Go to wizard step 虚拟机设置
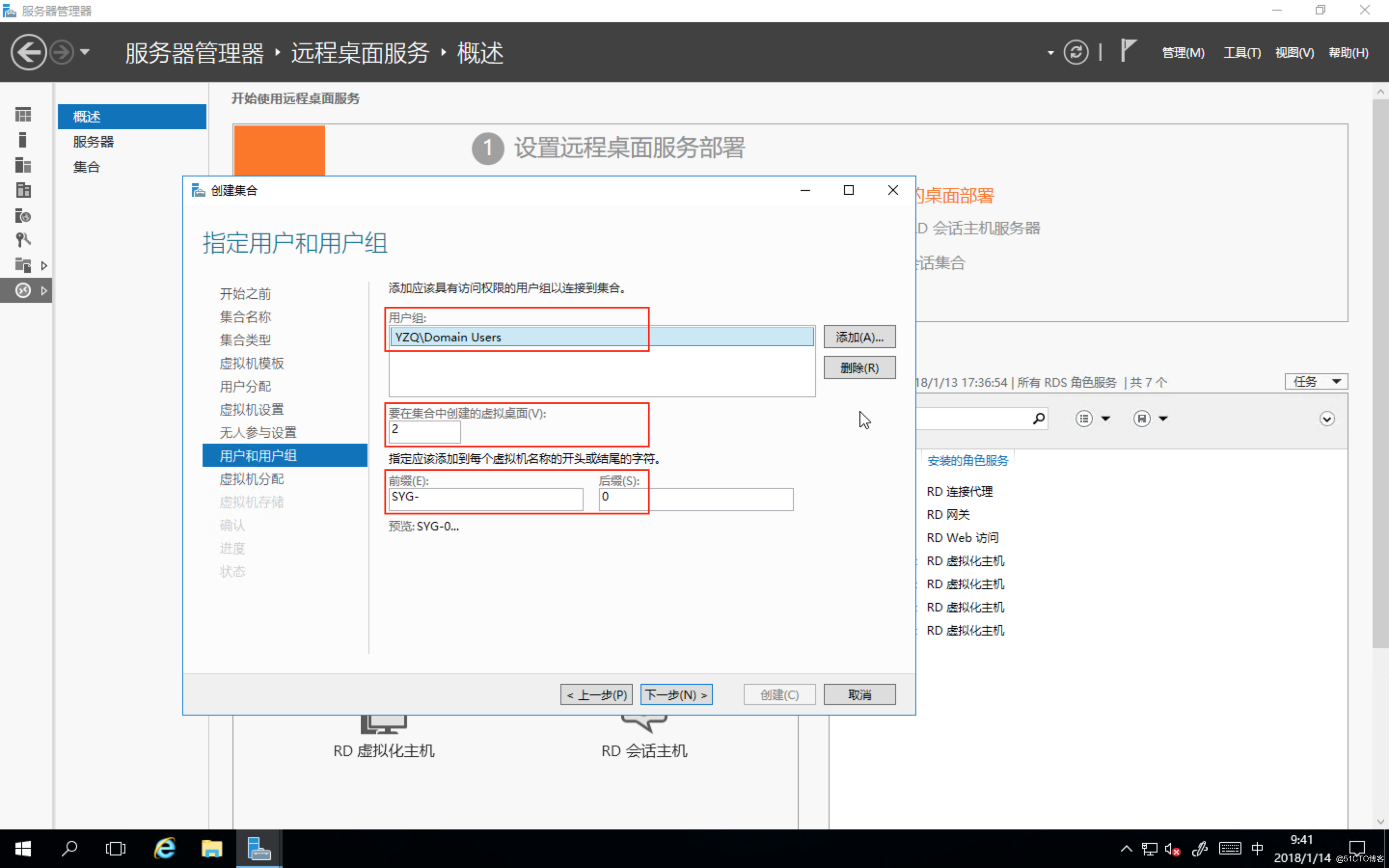Screen dimensions: 1389x868 (251, 409)
